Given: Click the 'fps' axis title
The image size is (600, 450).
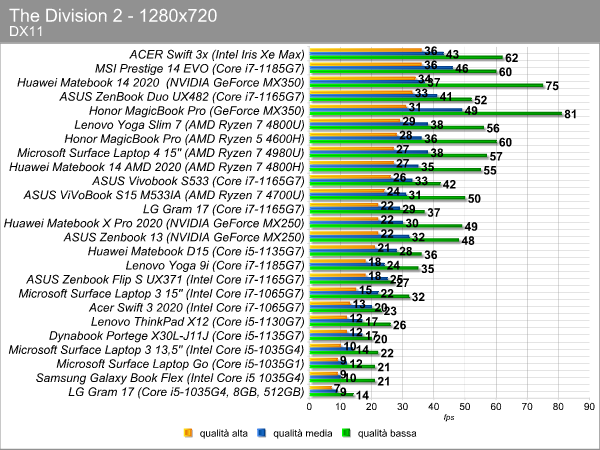Looking at the screenshot, I should point(449,417).
